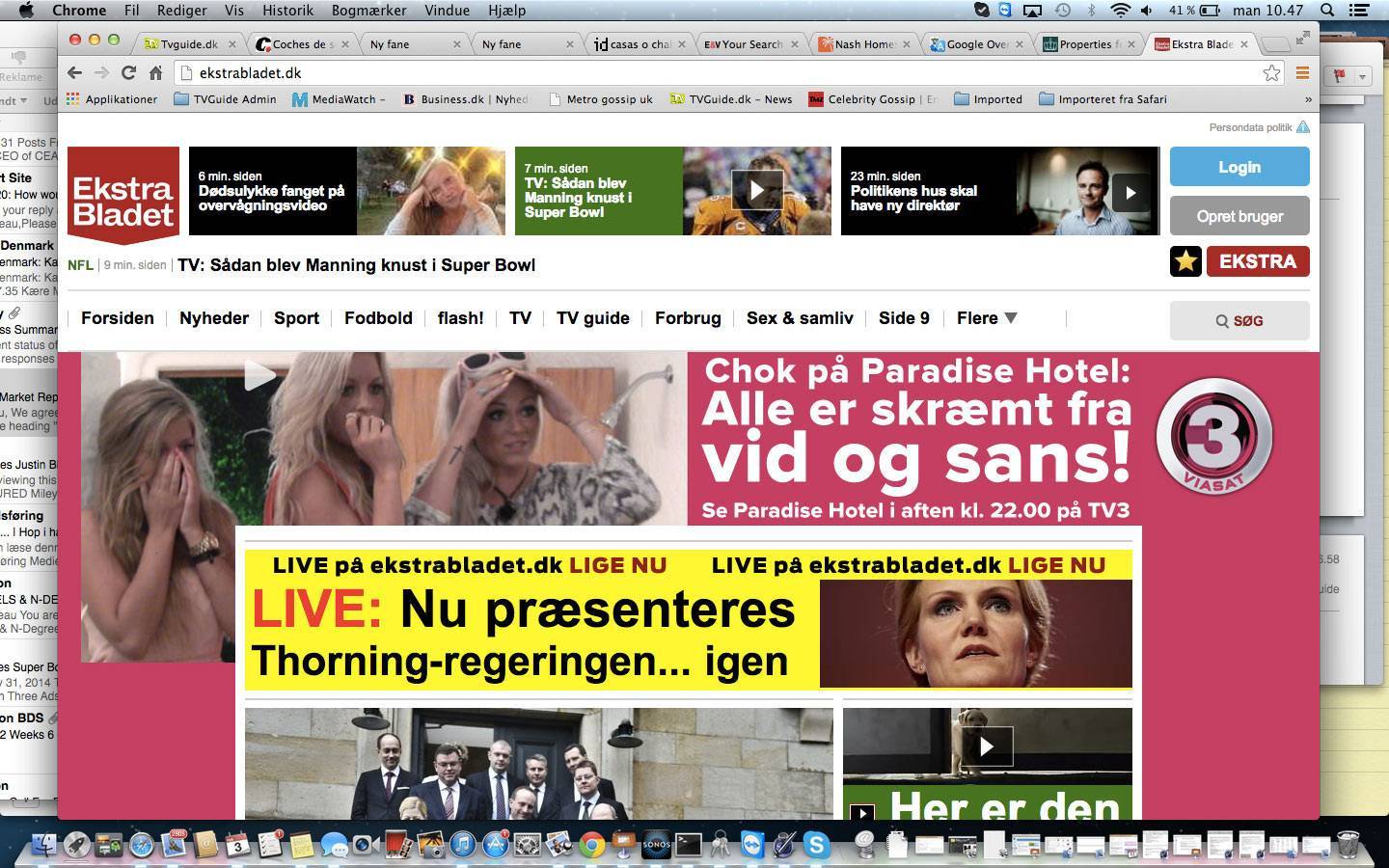Play the Politikens hus video
Screen dimensions: 1389x868
(x=1130, y=192)
